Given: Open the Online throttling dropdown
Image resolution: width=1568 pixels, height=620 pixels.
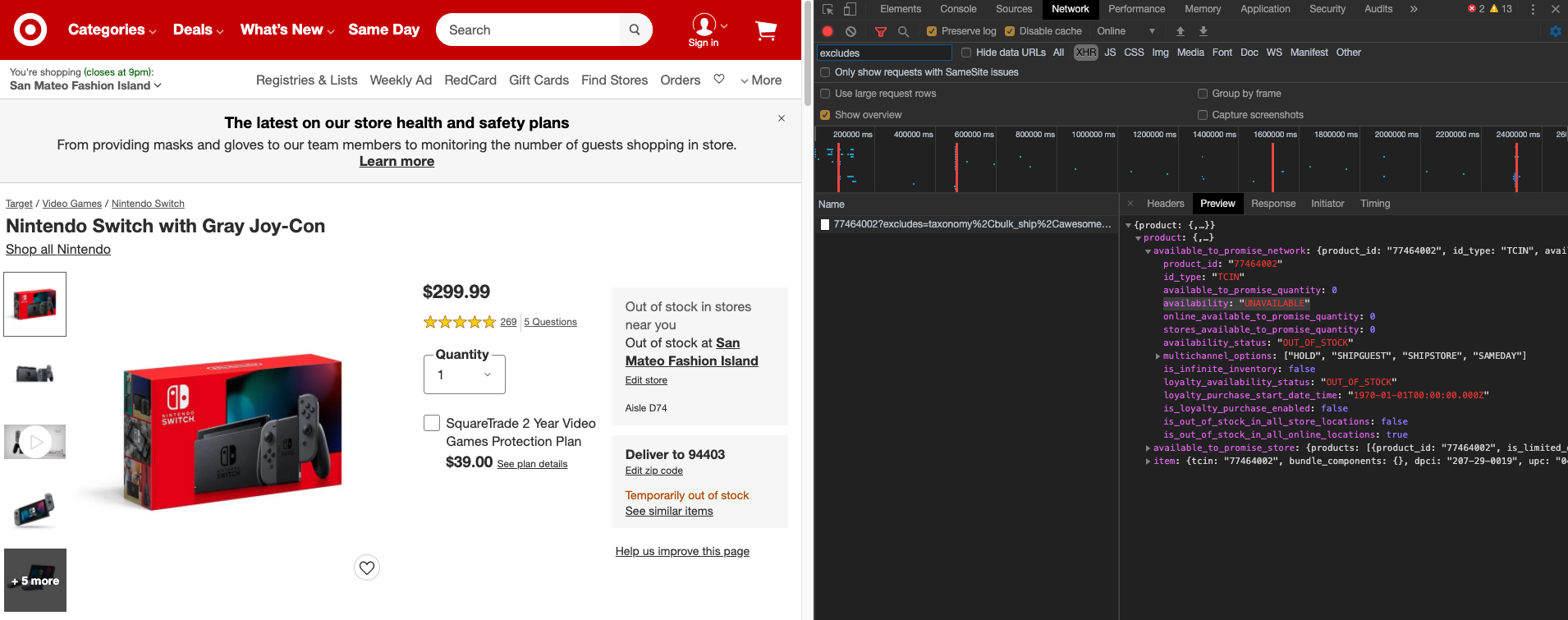Looking at the screenshot, I should click(x=1126, y=31).
